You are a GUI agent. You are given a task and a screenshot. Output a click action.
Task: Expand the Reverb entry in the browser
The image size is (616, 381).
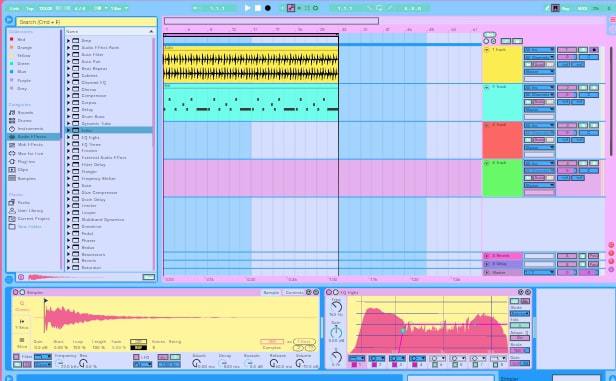coord(68,260)
